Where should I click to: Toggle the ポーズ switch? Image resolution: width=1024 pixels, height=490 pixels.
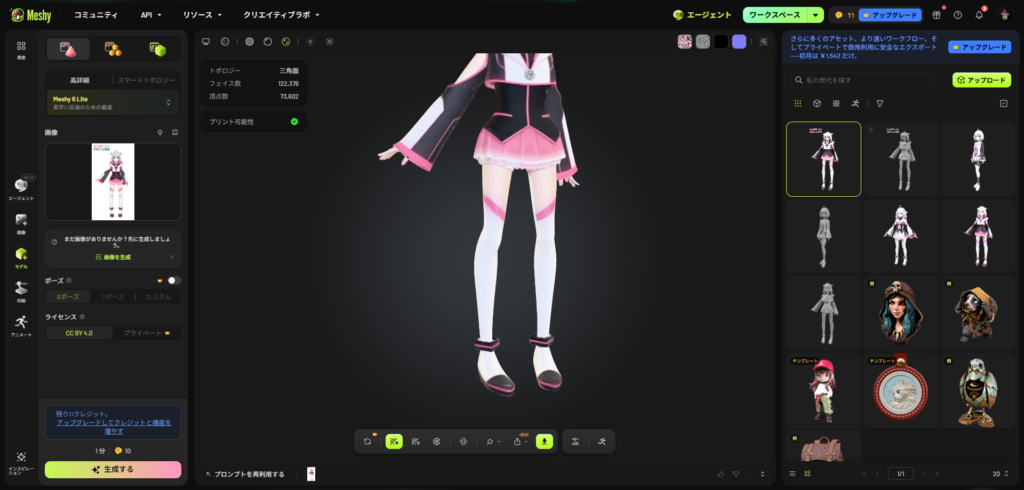coord(174,280)
